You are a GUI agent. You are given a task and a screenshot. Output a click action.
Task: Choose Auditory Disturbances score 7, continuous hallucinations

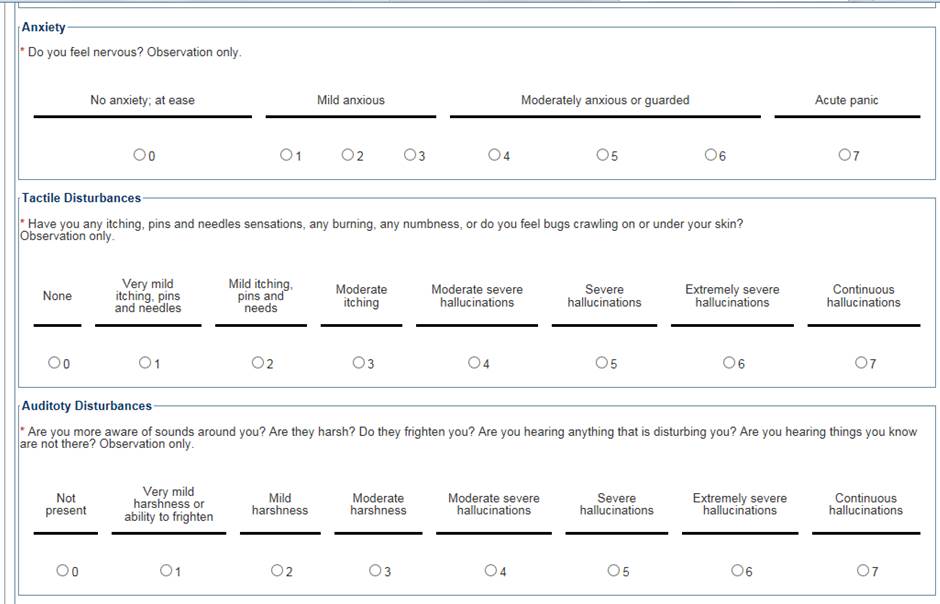click(x=863, y=571)
